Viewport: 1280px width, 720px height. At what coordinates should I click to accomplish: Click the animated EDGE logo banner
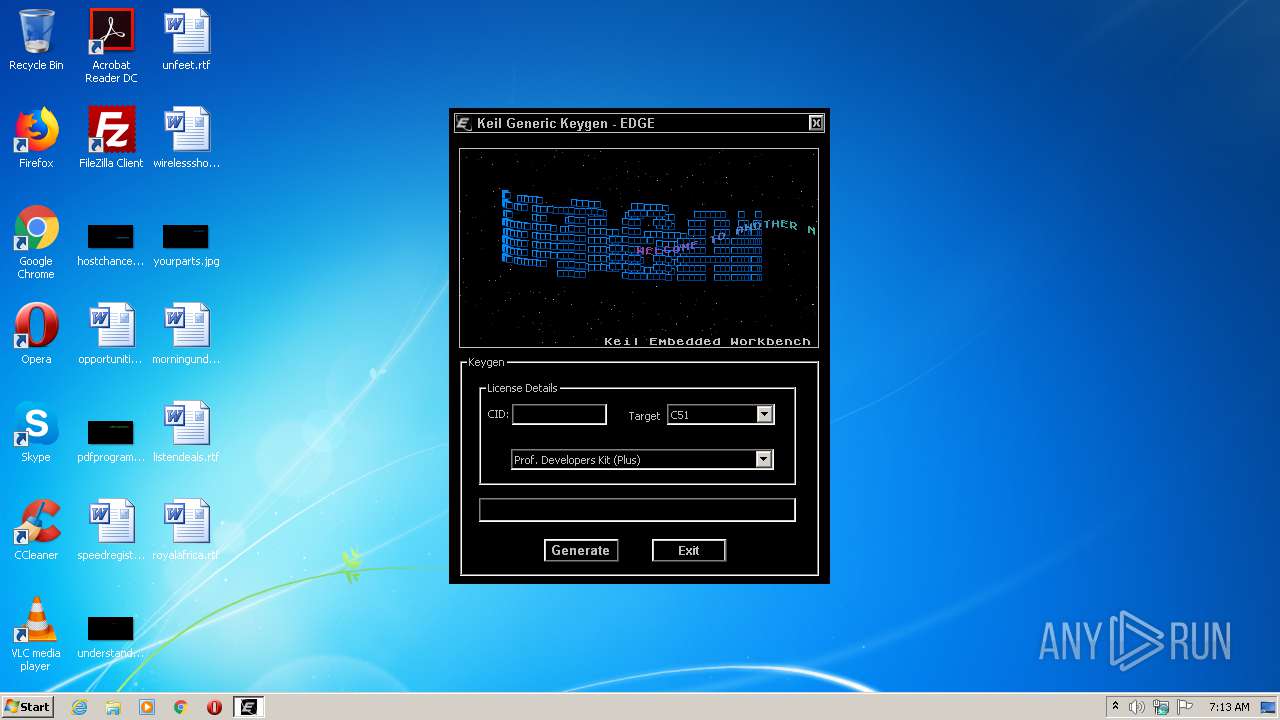[x=639, y=248]
